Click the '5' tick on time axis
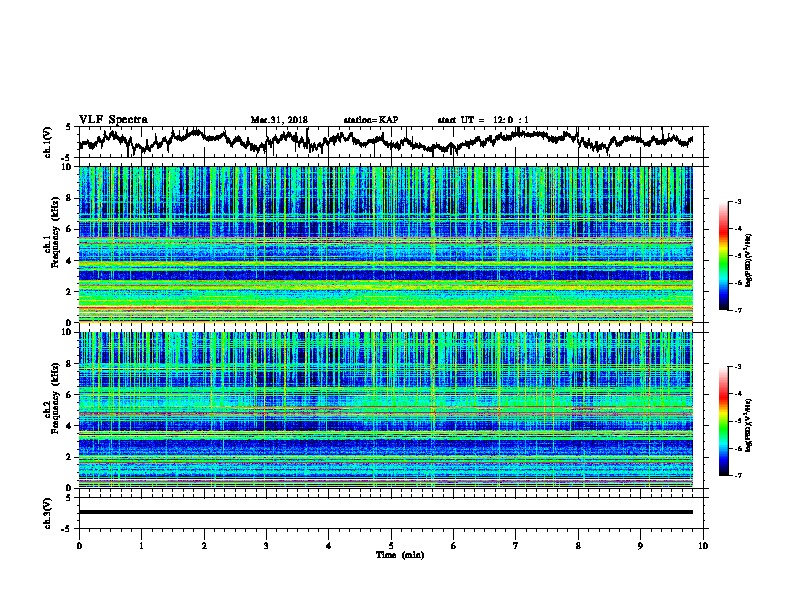The height and width of the screenshot is (612, 792). [x=391, y=546]
